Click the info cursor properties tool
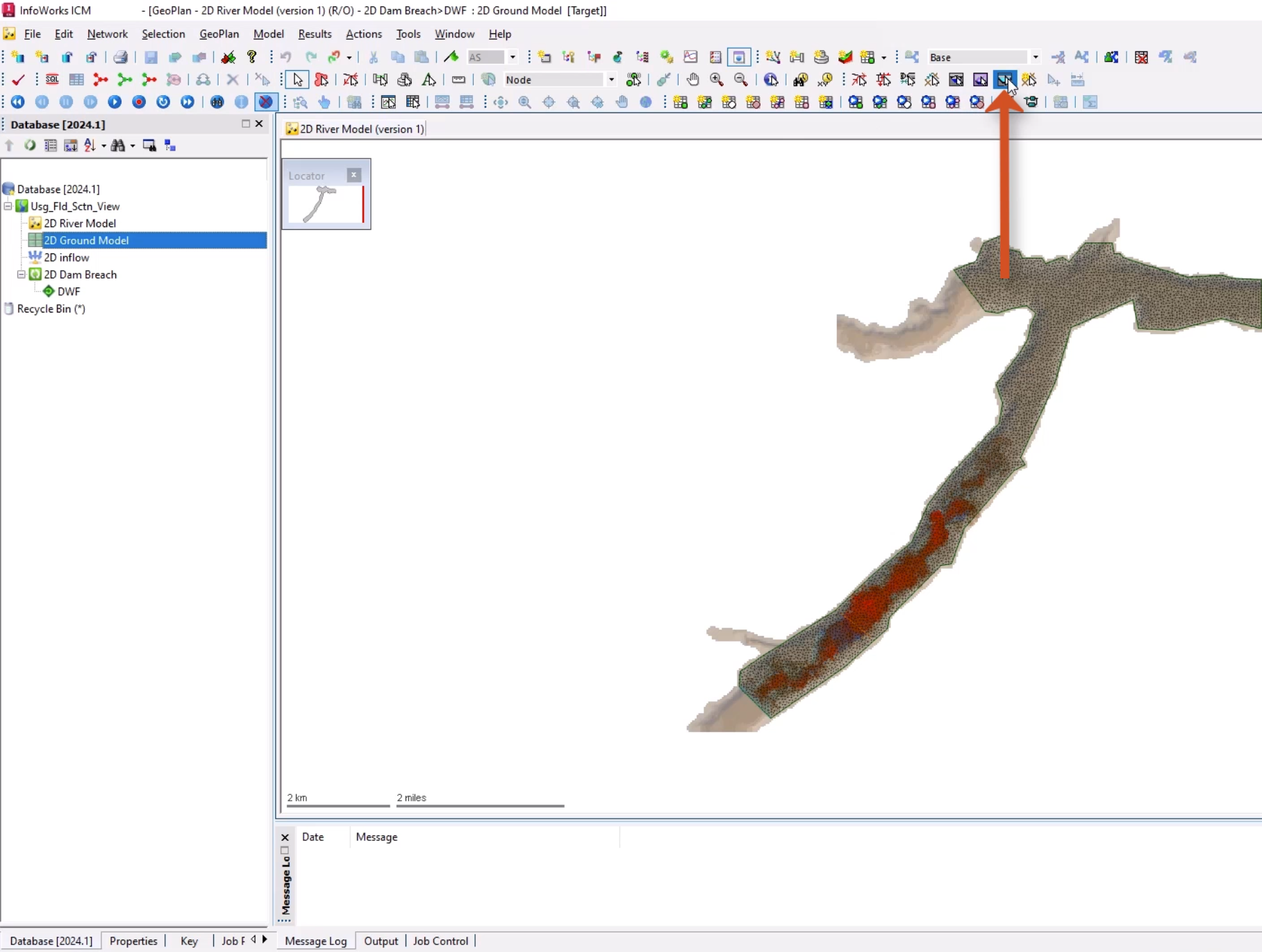 click(x=771, y=80)
